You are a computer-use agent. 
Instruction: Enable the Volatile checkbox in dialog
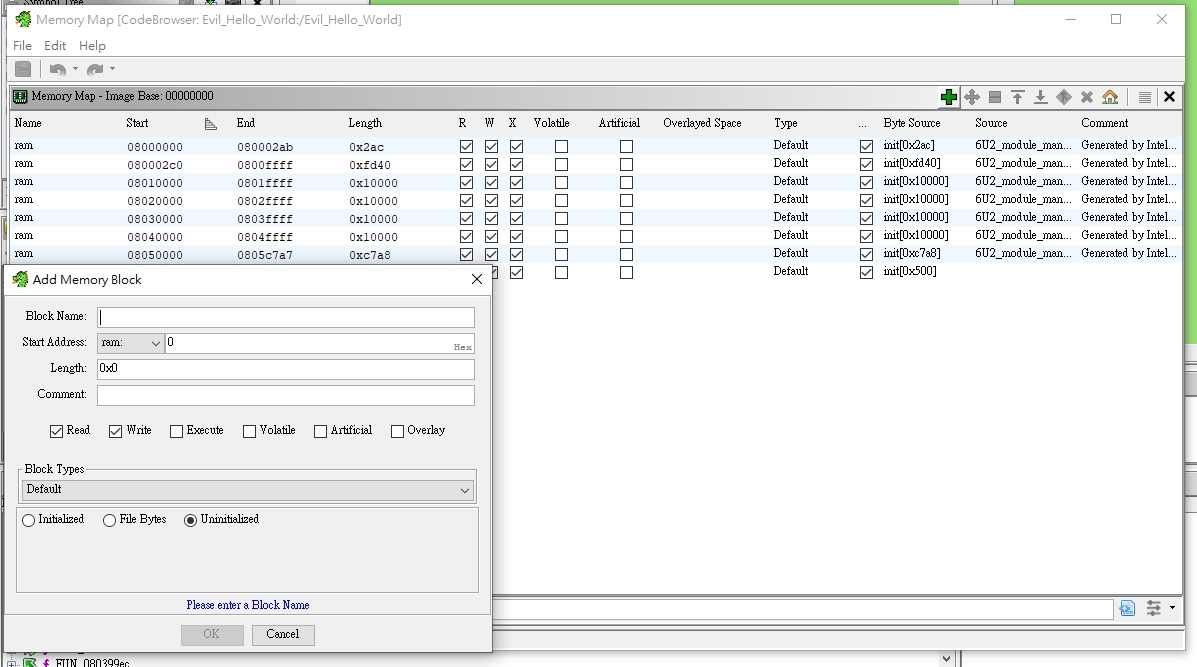tap(250, 431)
